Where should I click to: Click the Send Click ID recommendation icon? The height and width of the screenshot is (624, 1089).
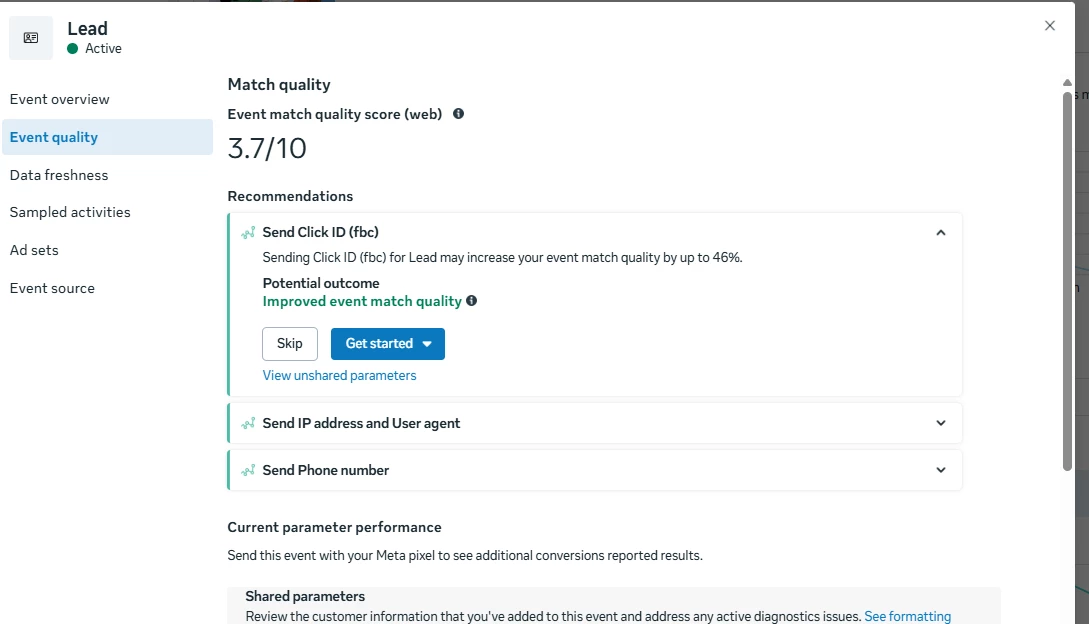click(248, 233)
